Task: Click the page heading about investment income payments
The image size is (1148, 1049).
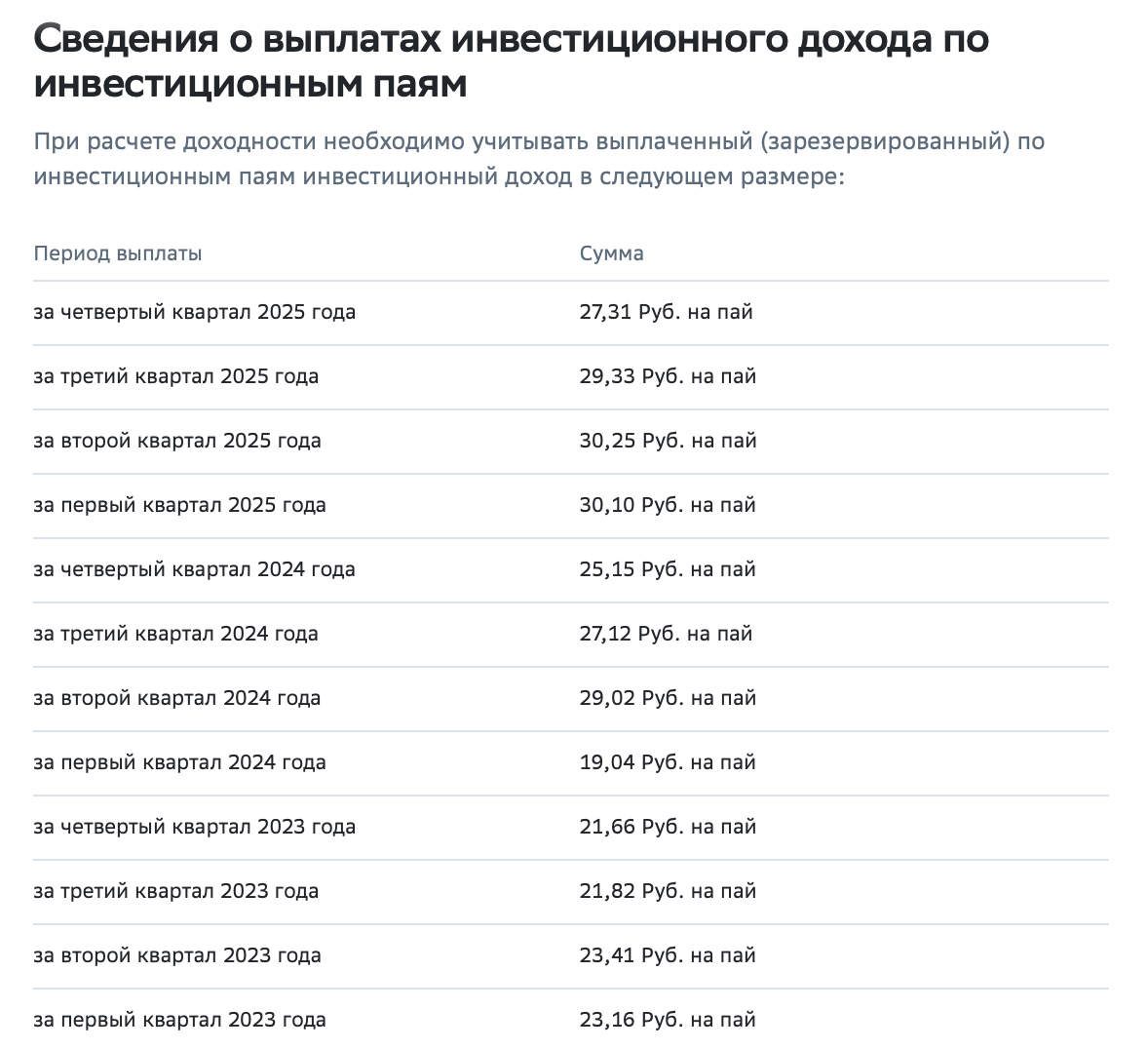Action: [x=511, y=60]
